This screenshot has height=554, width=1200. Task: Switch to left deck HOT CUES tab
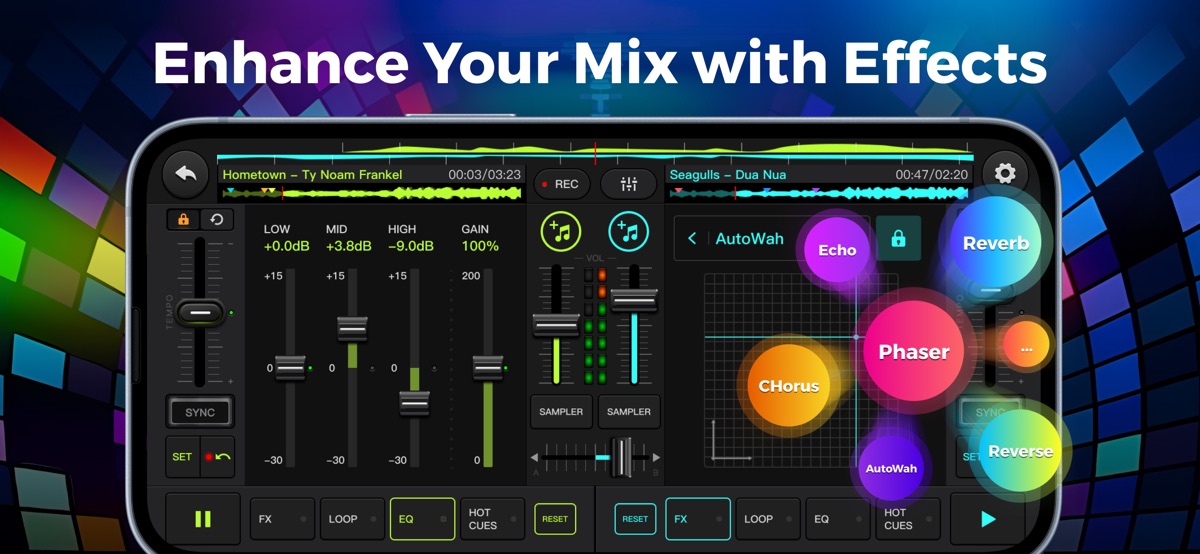[492, 519]
